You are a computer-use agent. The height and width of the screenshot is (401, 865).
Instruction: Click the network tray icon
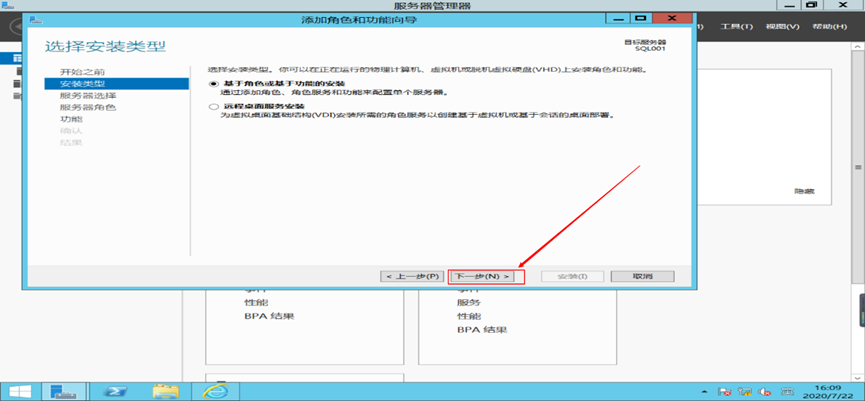(745, 392)
